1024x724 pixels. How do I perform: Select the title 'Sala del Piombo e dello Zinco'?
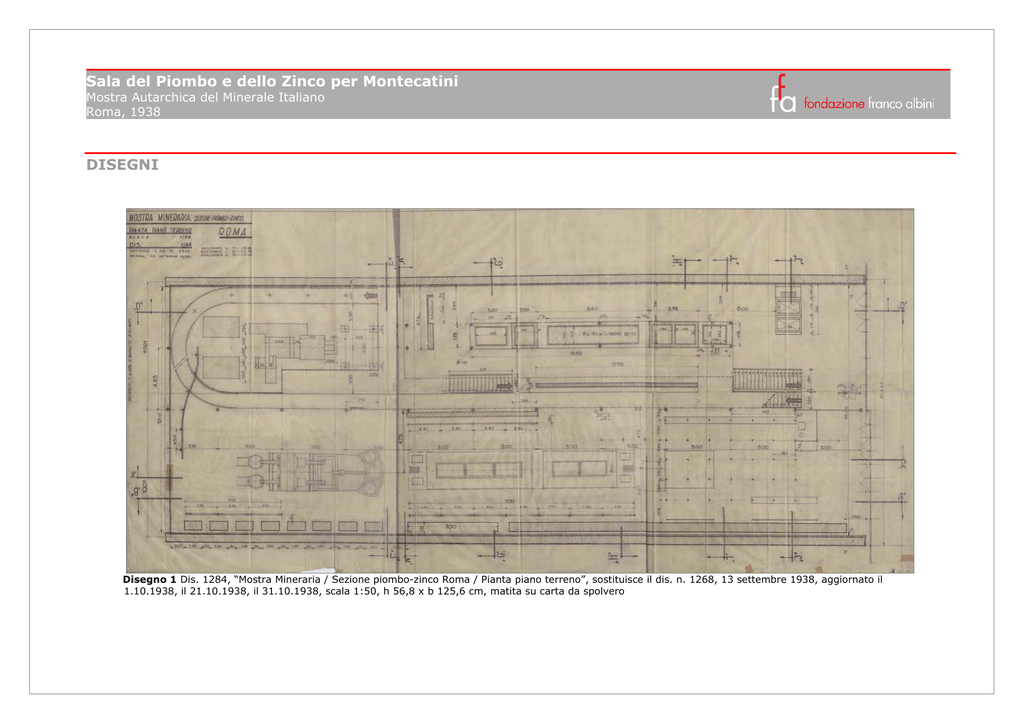(x=272, y=81)
